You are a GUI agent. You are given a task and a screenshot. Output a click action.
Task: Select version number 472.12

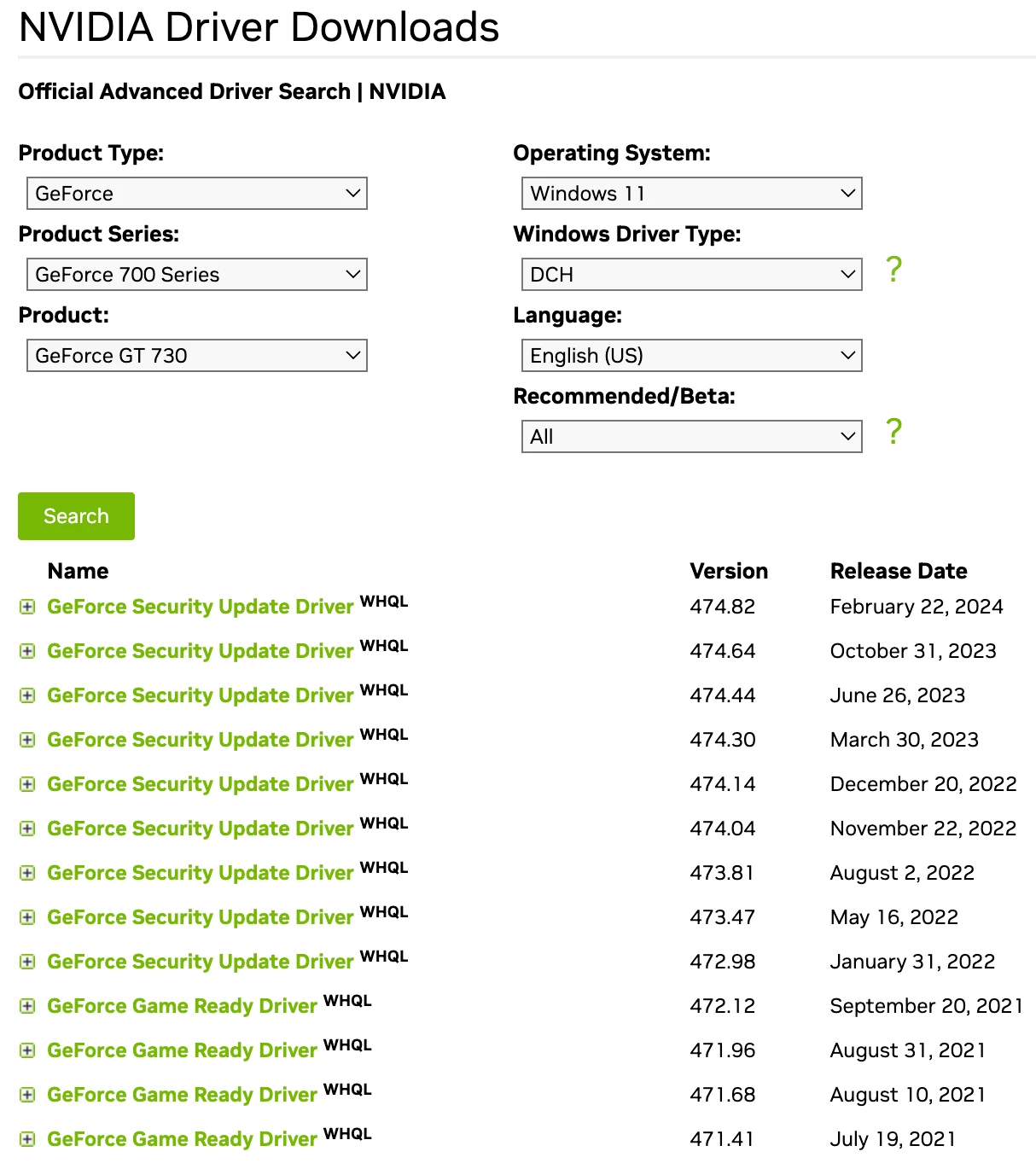coord(722,1006)
